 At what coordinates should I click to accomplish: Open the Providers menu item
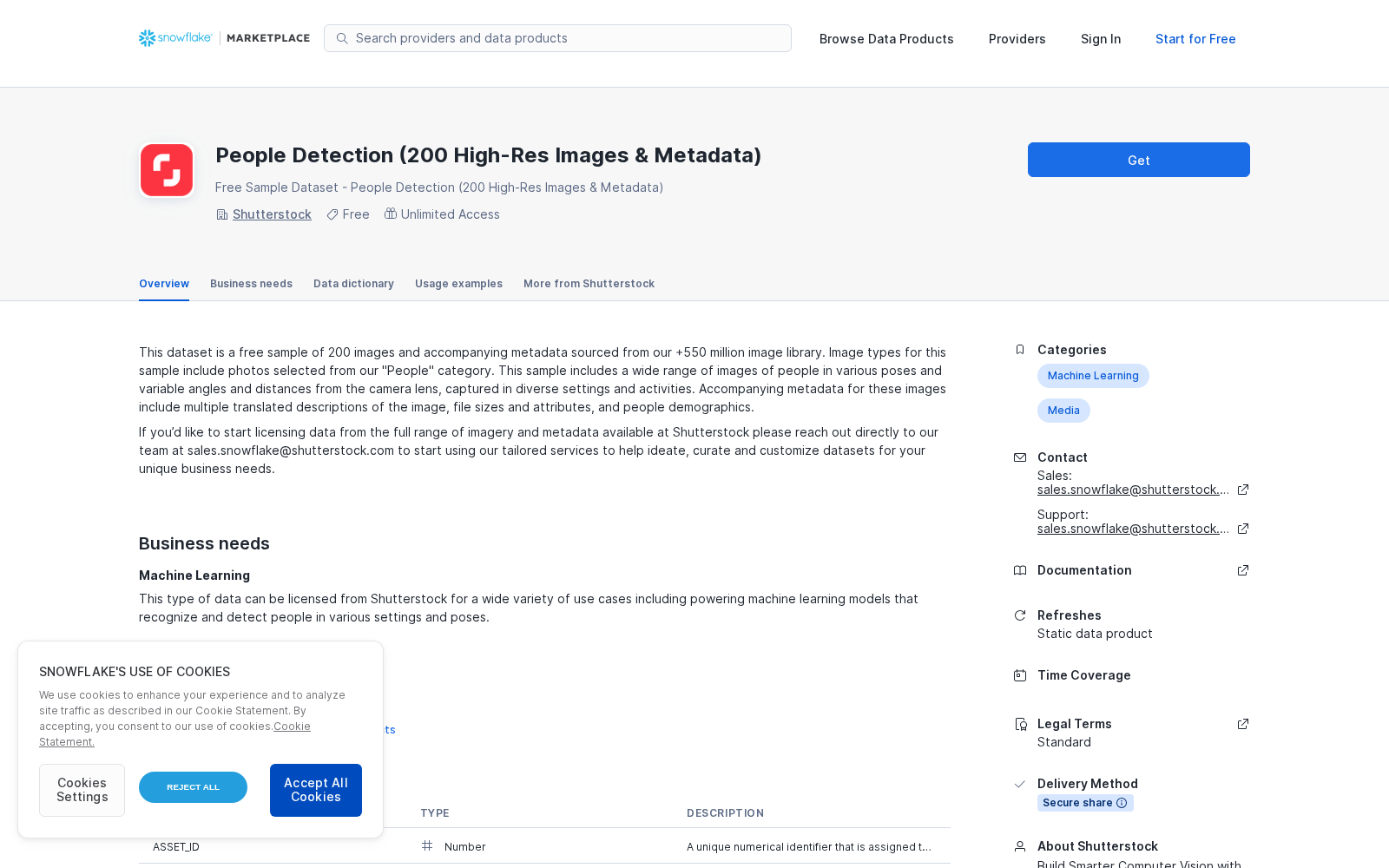pyautogui.click(x=1017, y=39)
